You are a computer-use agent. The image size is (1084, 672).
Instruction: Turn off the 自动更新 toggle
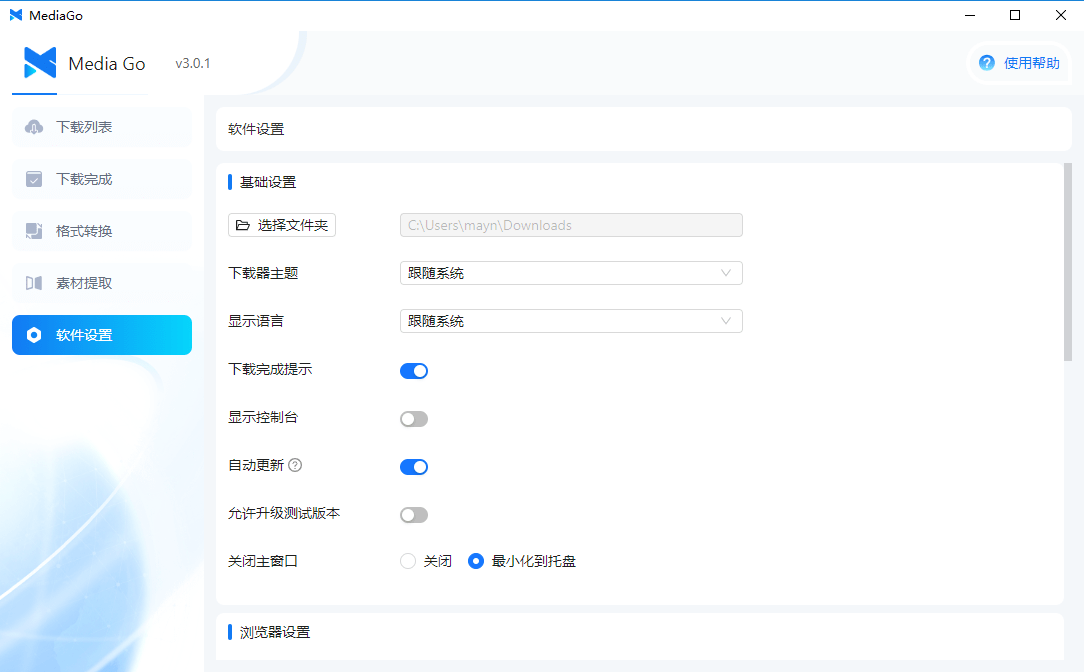[x=413, y=466]
